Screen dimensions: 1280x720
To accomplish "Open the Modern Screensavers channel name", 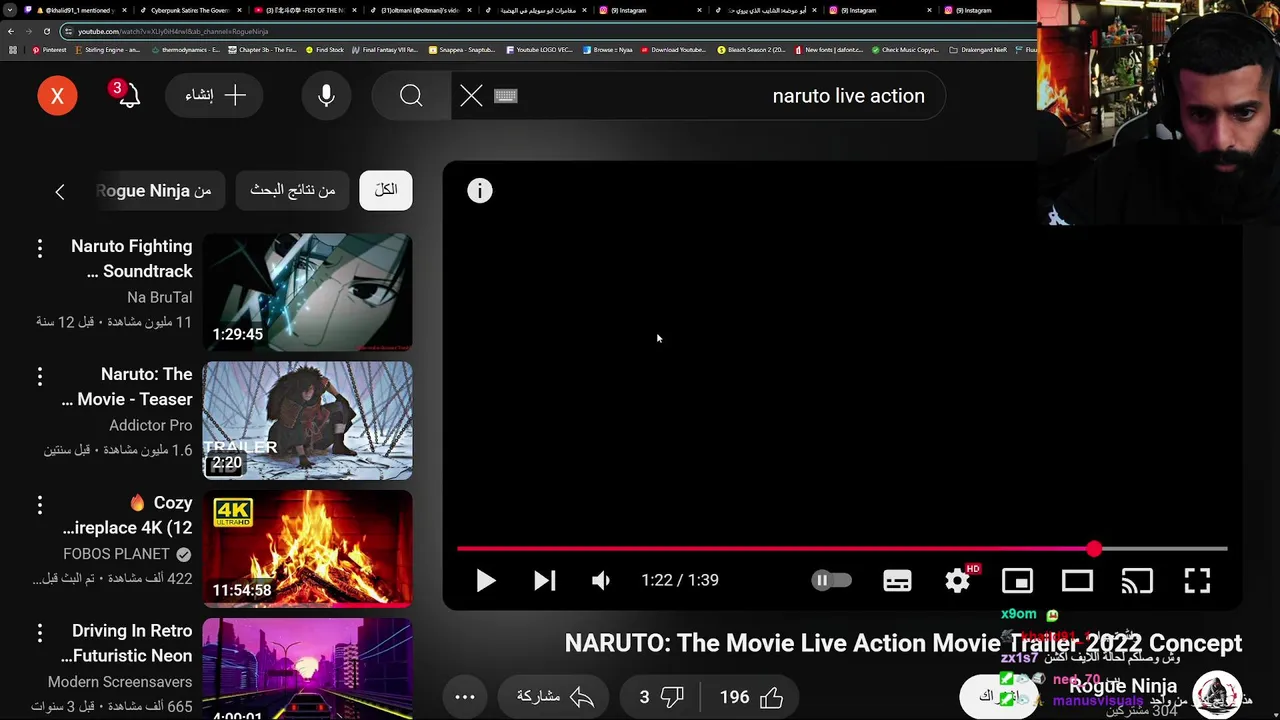I will [120, 682].
